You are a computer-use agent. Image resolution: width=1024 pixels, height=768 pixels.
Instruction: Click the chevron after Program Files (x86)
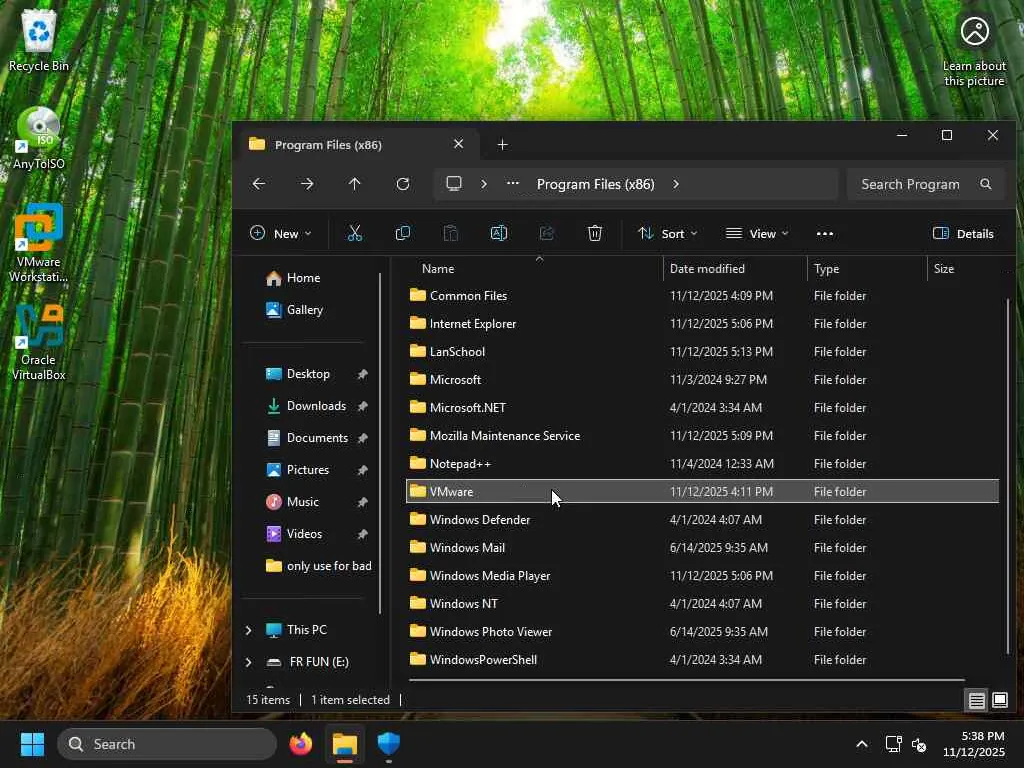click(676, 184)
